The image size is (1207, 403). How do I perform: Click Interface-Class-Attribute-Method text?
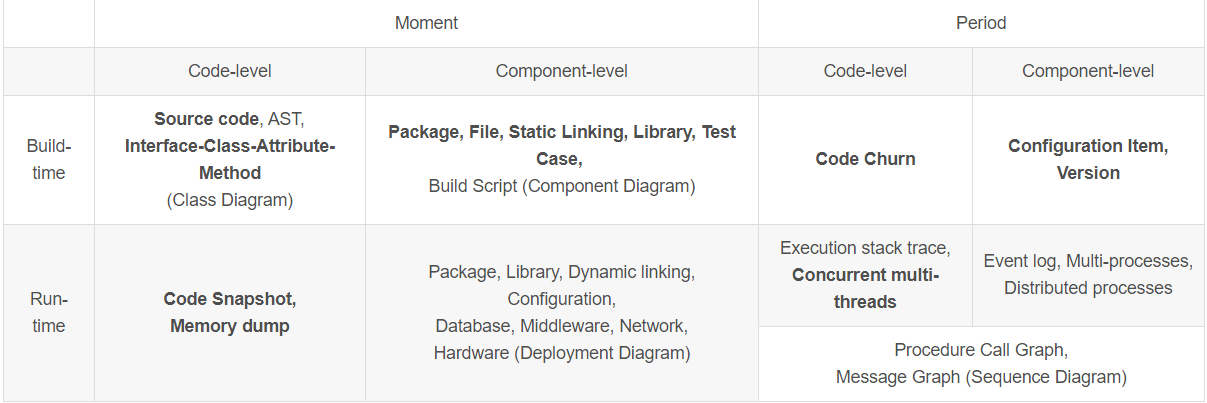tap(230, 159)
